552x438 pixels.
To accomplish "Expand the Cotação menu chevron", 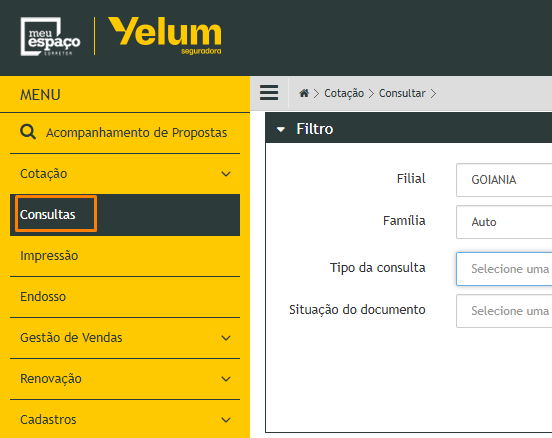I will tap(226, 174).
